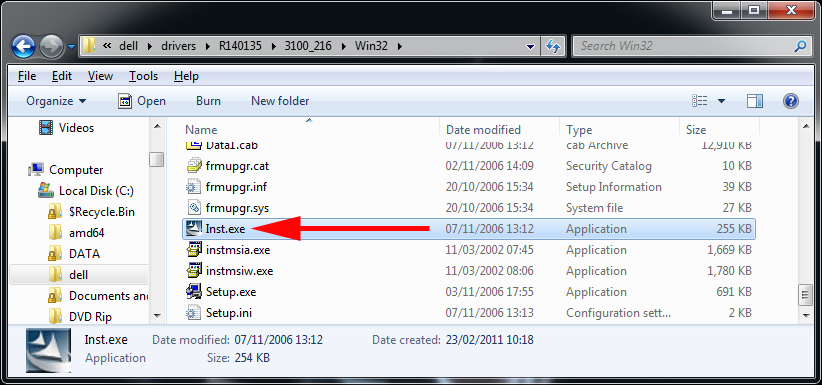Click in the Search Win32 field

pos(690,46)
